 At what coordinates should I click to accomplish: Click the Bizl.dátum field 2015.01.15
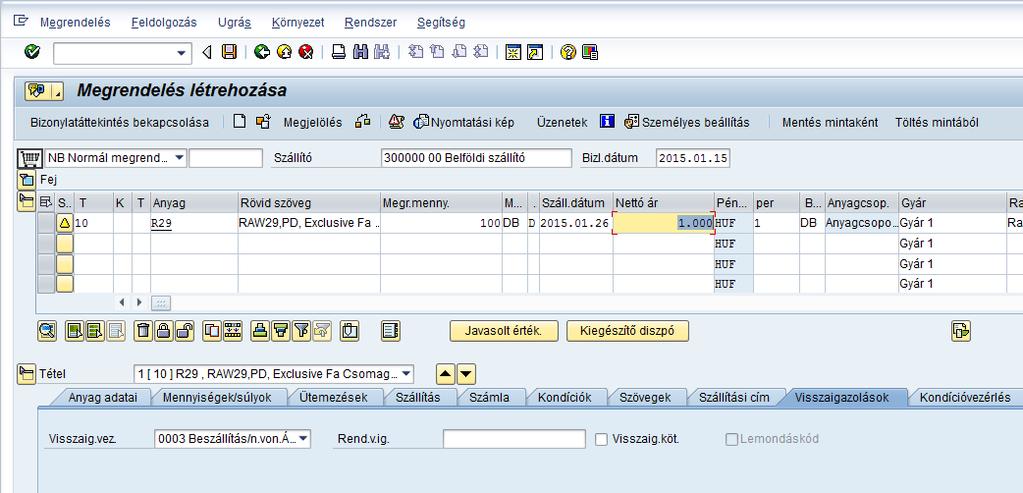(x=693, y=158)
